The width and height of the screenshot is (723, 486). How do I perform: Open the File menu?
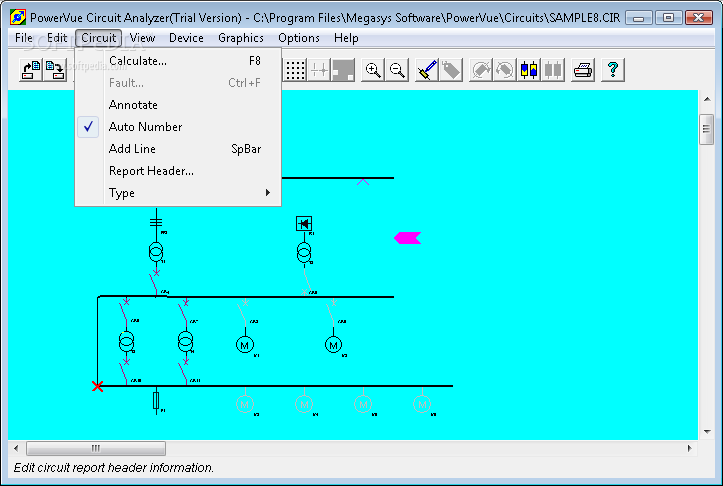pyautogui.click(x=24, y=38)
